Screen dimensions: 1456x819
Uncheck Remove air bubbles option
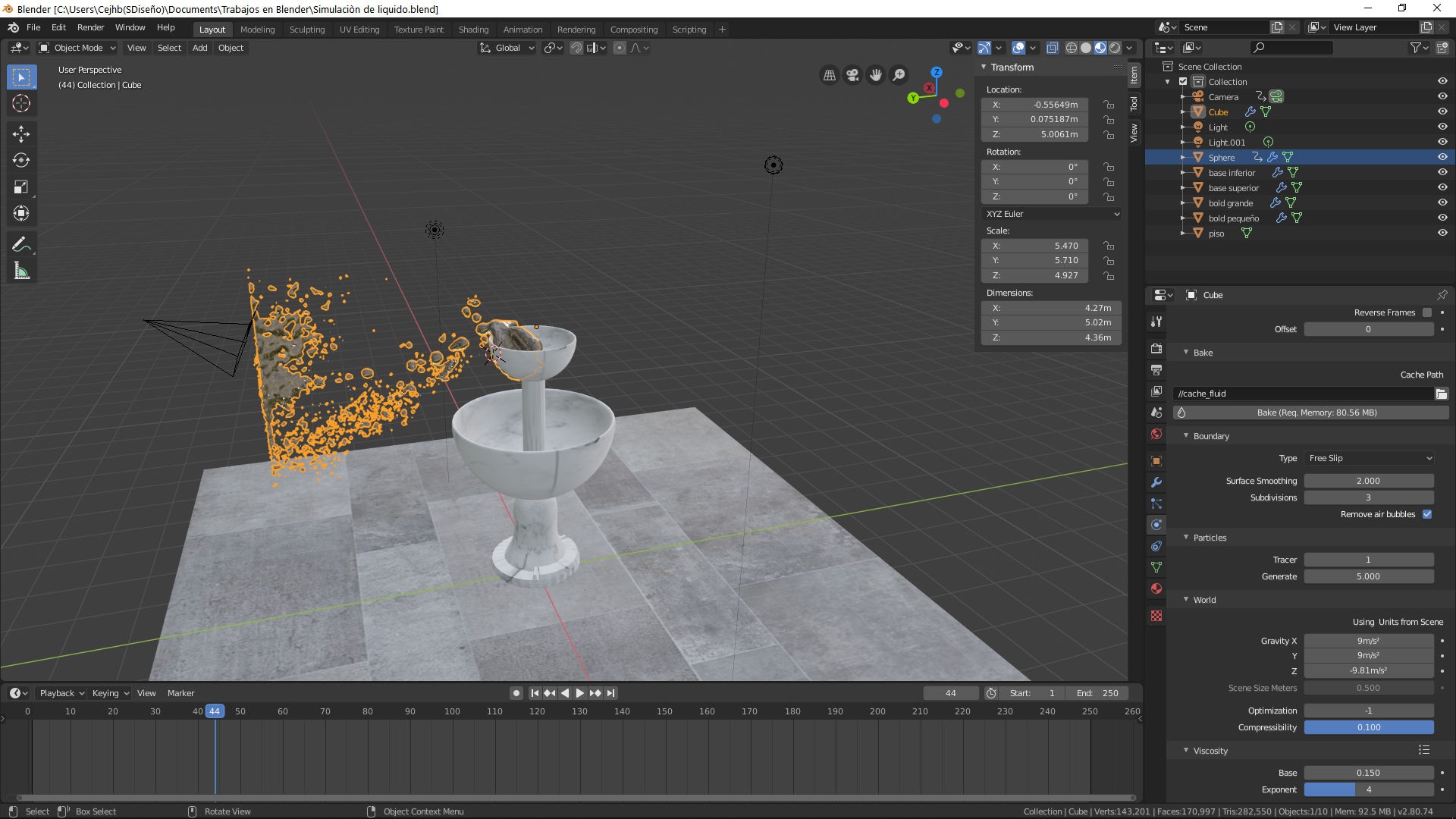pyautogui.click(x=1427, y=514)
